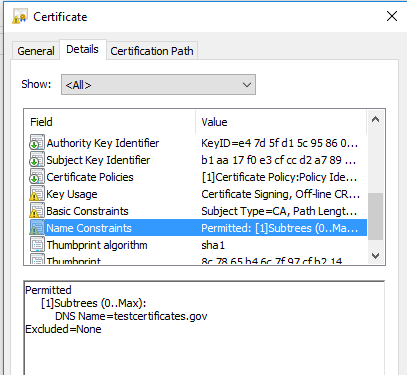This screenshot has height=381, width=407.
Task: Click the field list scrollbar thumb
Action: click(375, 216)
